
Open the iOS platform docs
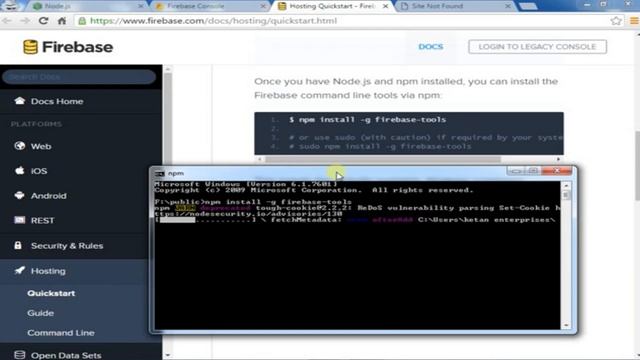click(39, 171)
